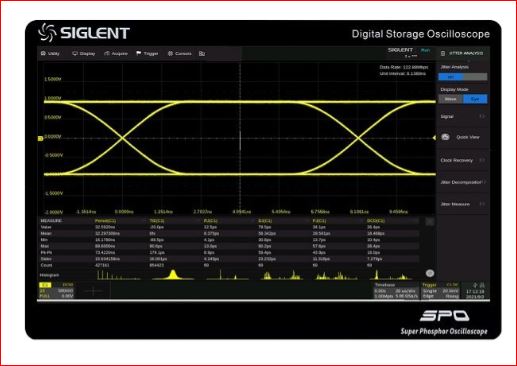517x366 pixels.
Task: Open the Utility menu
Action: click(x=50, y=53)
